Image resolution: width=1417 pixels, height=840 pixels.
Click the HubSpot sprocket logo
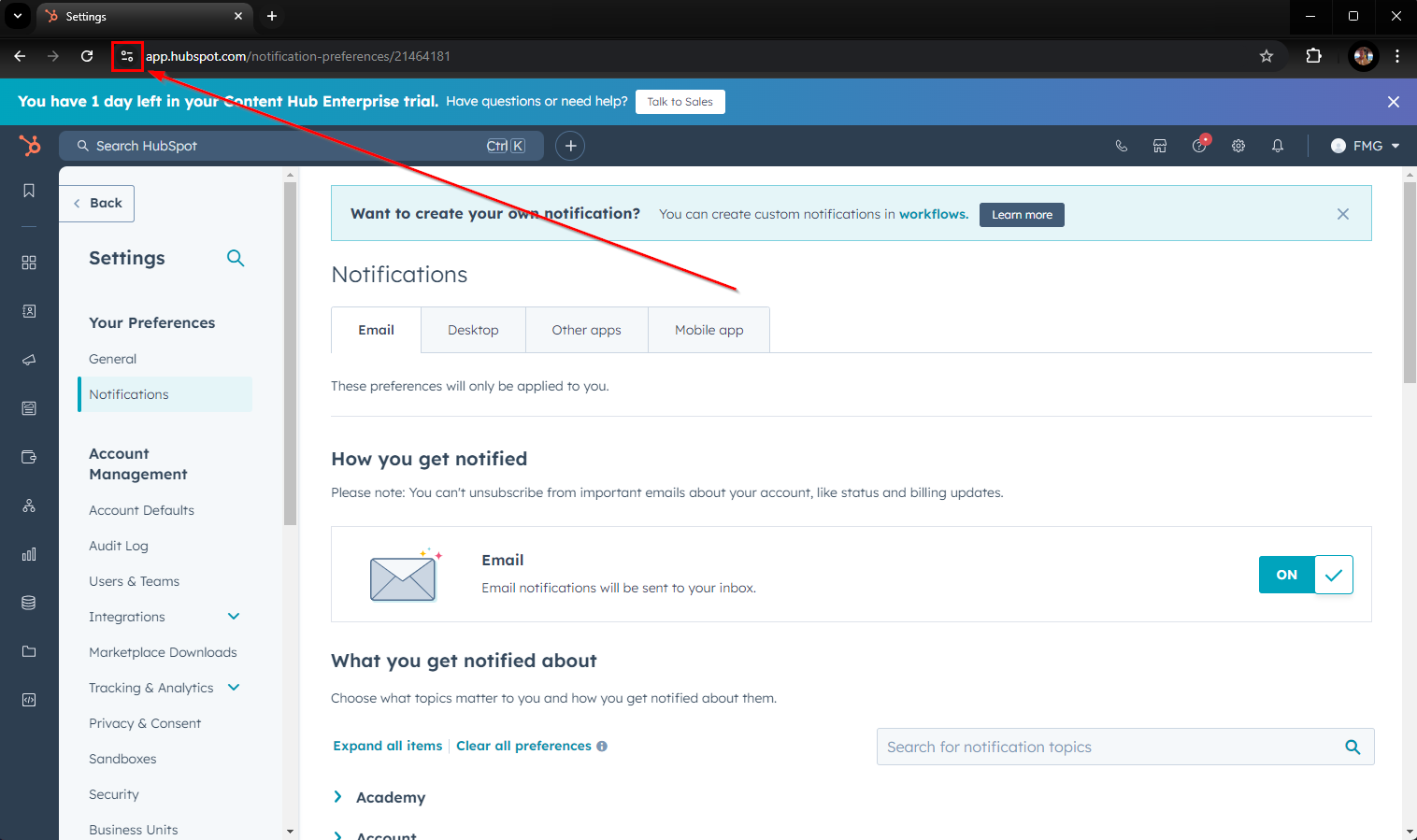pyautogui.click(x=30, y=146)
